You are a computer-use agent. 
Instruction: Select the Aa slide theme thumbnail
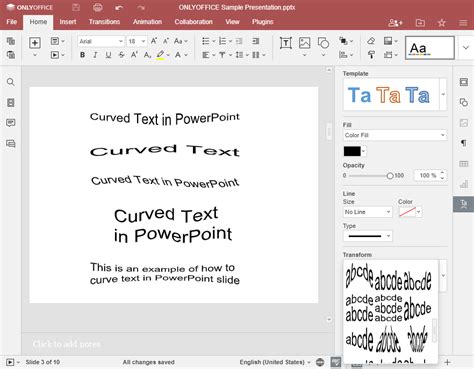tap(430, 48)
